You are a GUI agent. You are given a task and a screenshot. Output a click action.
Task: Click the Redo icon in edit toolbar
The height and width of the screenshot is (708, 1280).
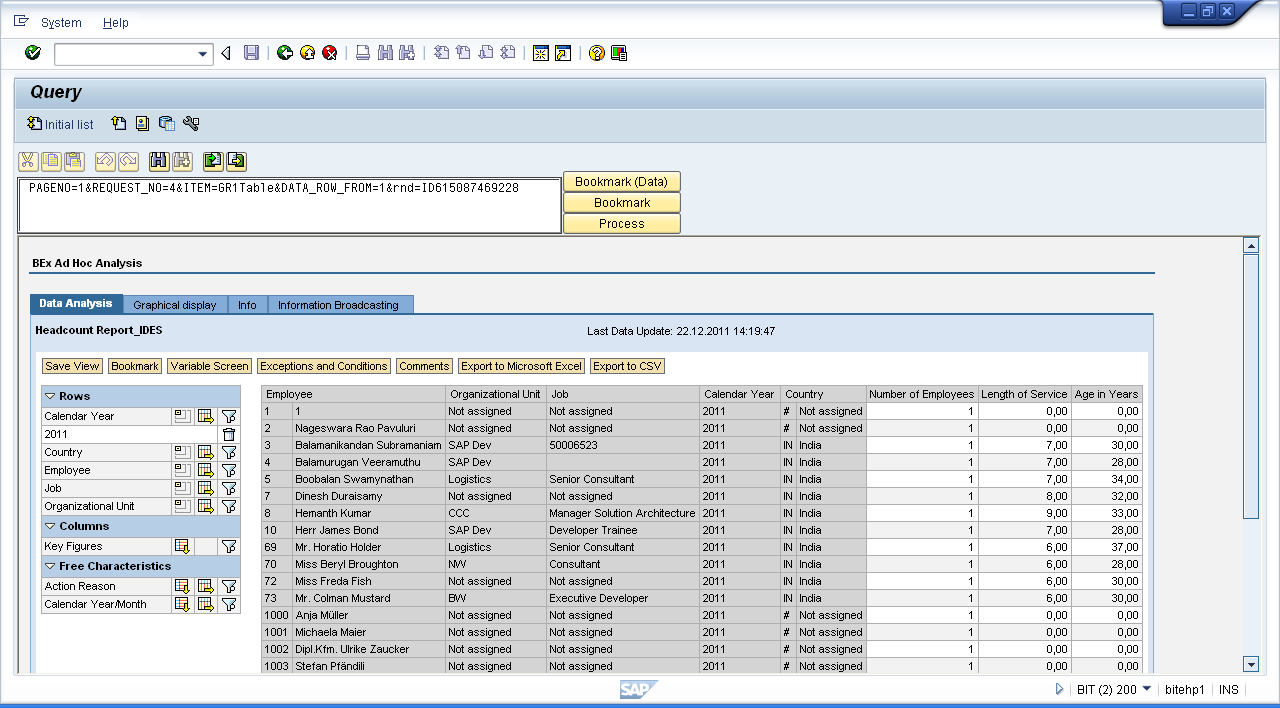coord(128,160)
